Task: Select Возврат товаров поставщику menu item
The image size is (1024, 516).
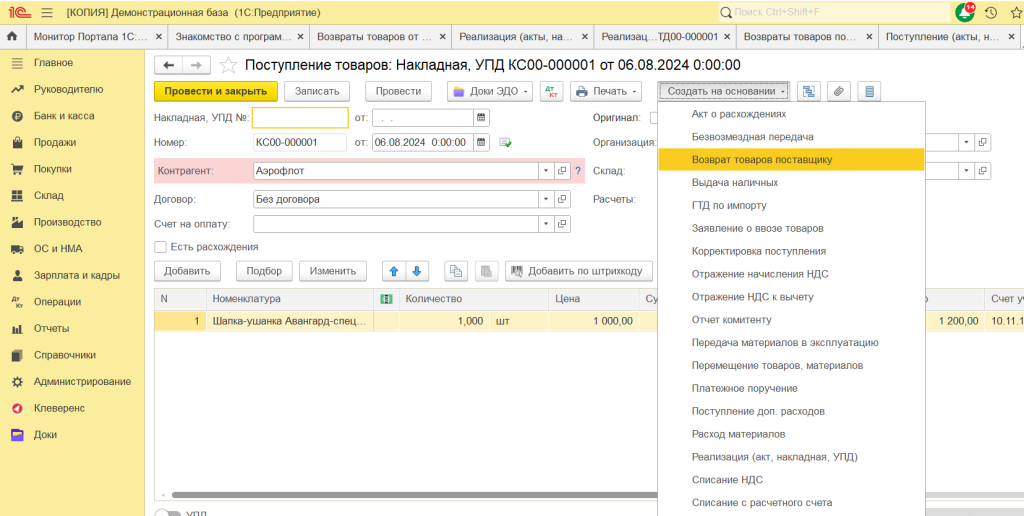Action: point(791,159)
